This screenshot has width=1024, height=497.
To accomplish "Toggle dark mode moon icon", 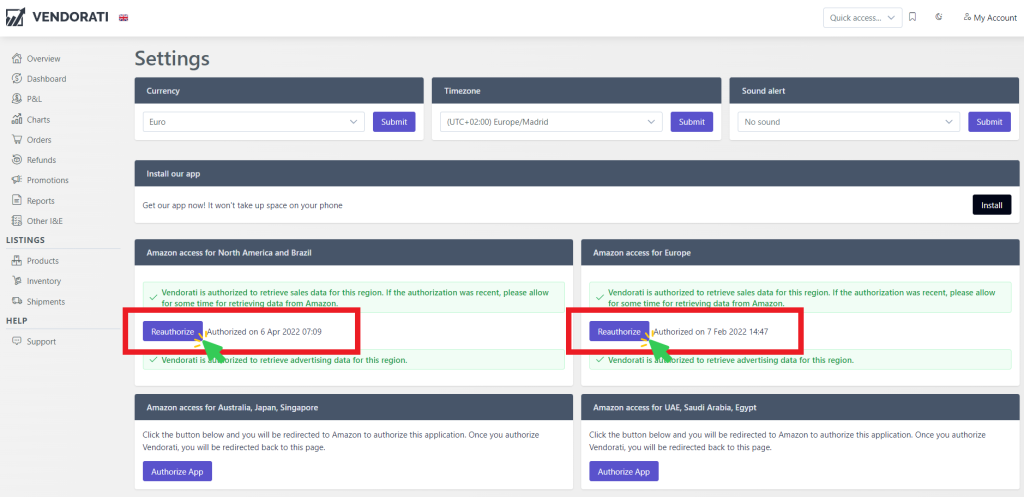I will click(x=939, y=17).
